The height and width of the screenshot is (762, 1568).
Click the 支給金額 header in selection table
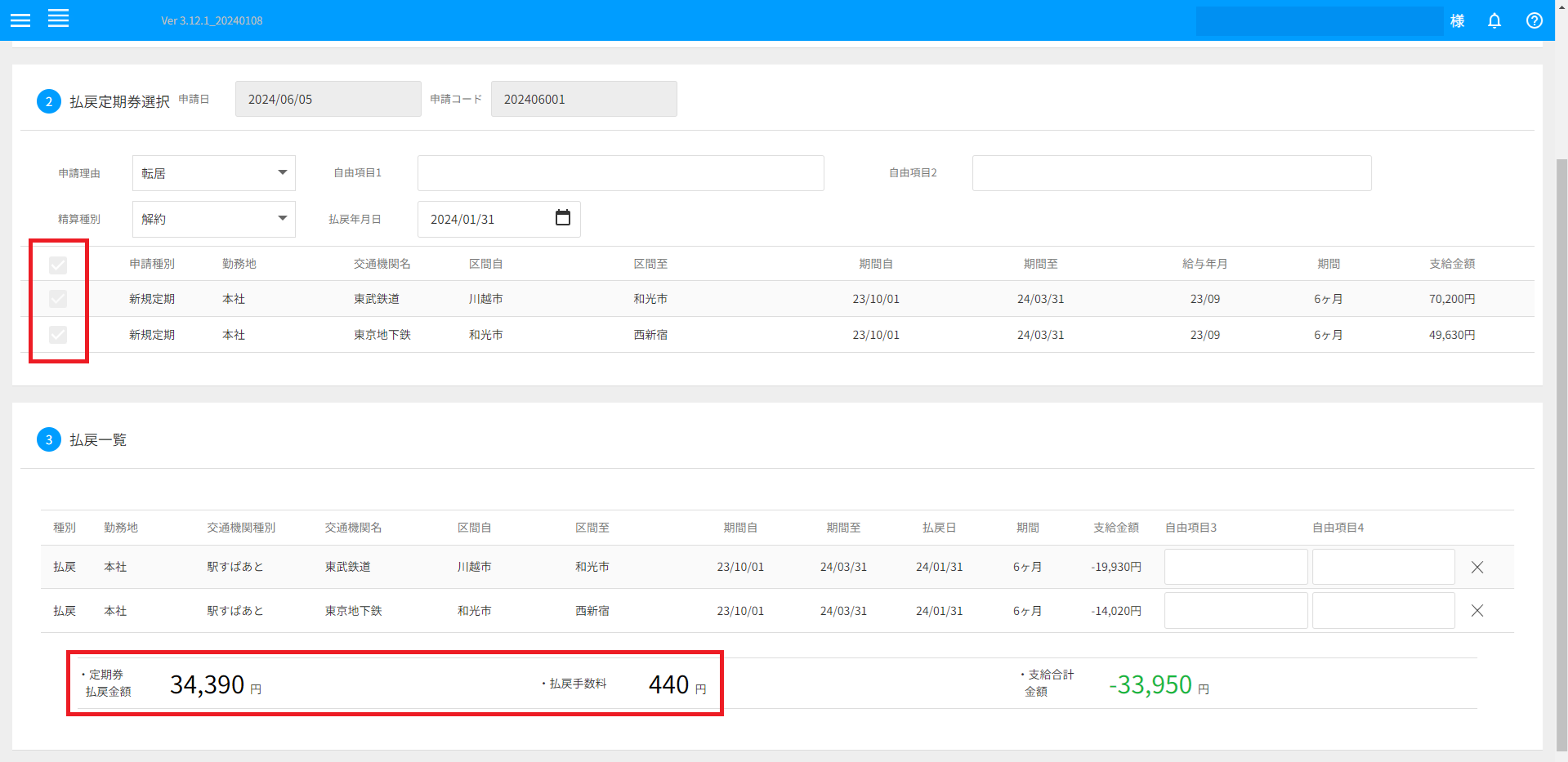click(1452, 264)
